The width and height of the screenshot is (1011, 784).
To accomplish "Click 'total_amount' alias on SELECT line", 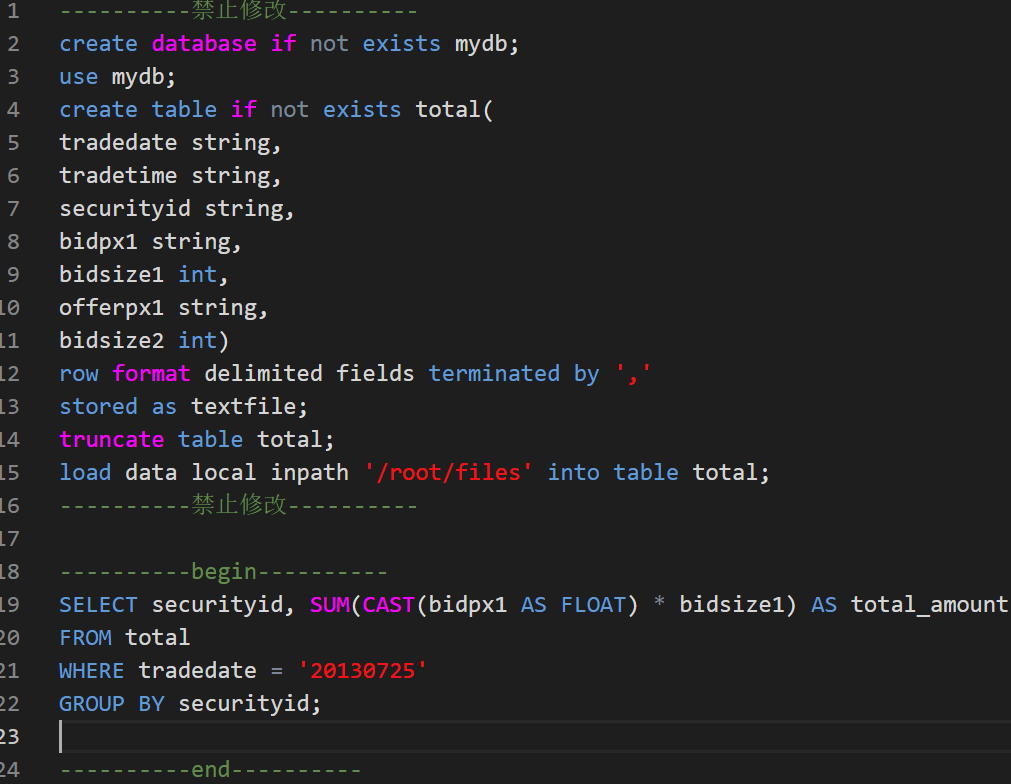I will coord(930,605).
